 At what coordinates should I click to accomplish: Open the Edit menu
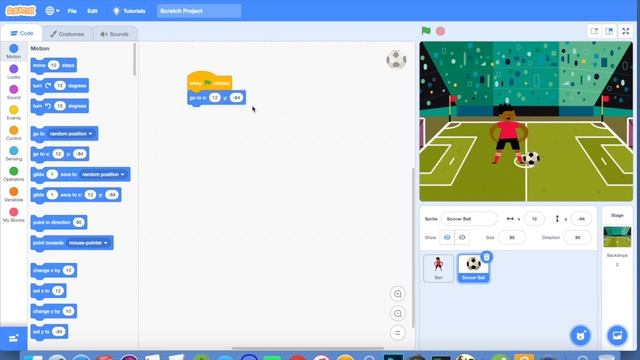coord(92,11)
